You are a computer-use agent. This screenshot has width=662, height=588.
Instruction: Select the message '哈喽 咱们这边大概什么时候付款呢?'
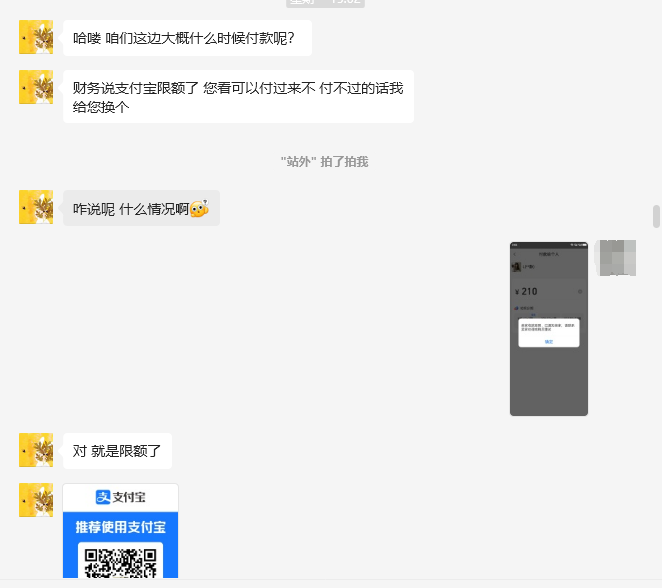coord(187,38)
